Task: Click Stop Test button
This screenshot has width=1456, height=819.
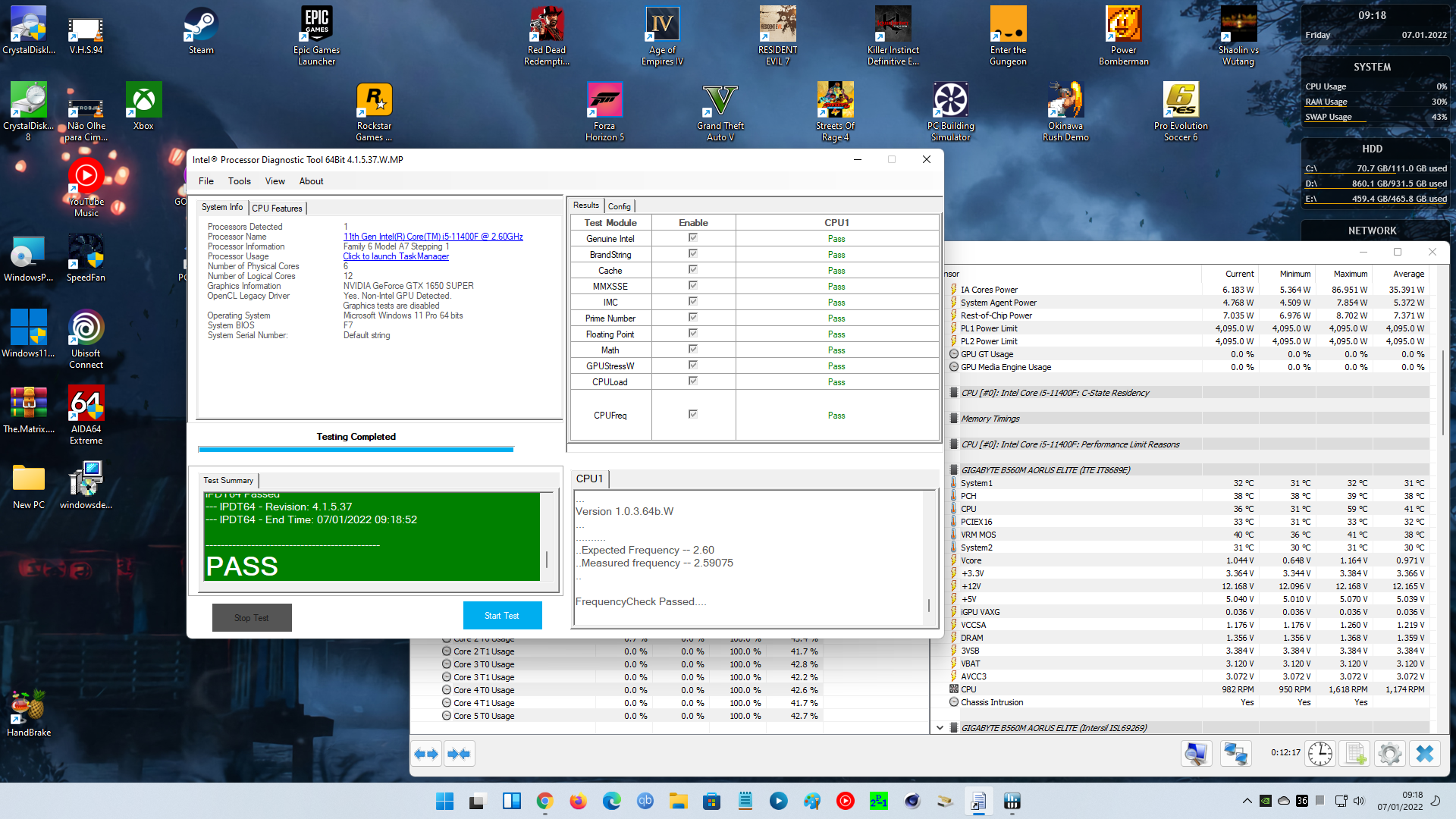Action: 252,618
